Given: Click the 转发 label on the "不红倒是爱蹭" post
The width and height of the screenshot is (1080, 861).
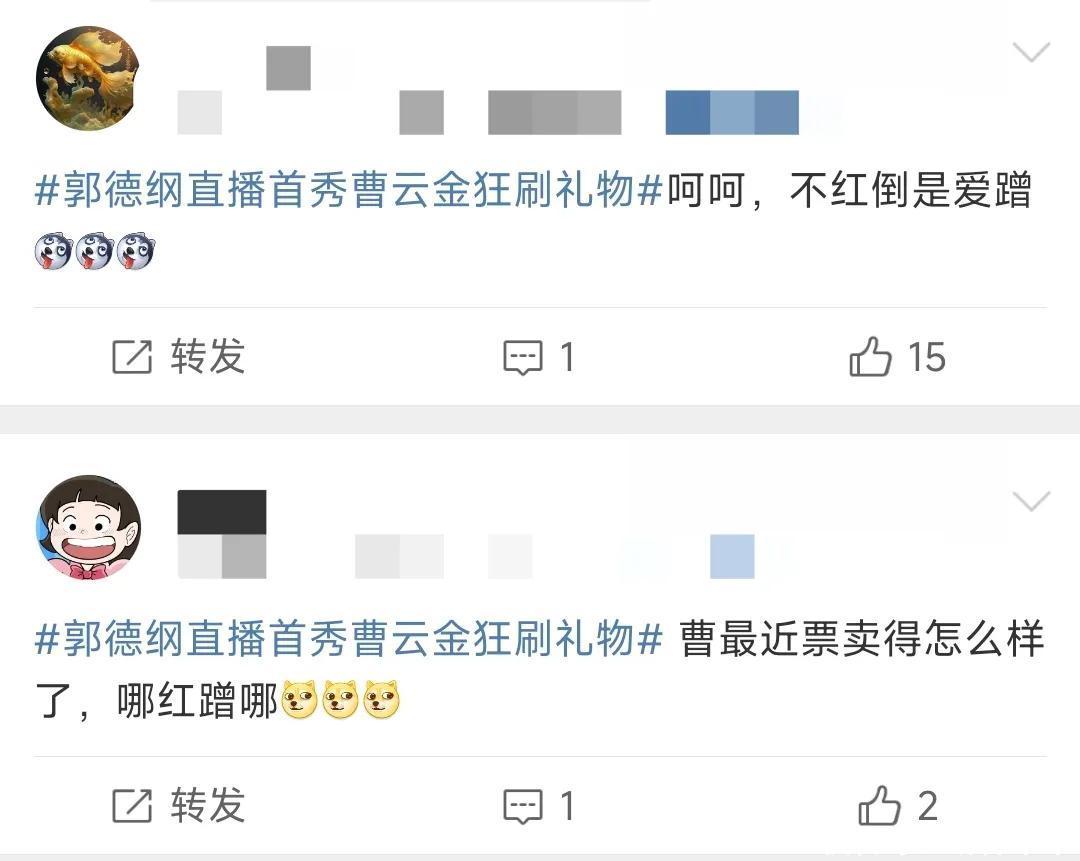Looking at the screenshot, I should coord(208,357).
